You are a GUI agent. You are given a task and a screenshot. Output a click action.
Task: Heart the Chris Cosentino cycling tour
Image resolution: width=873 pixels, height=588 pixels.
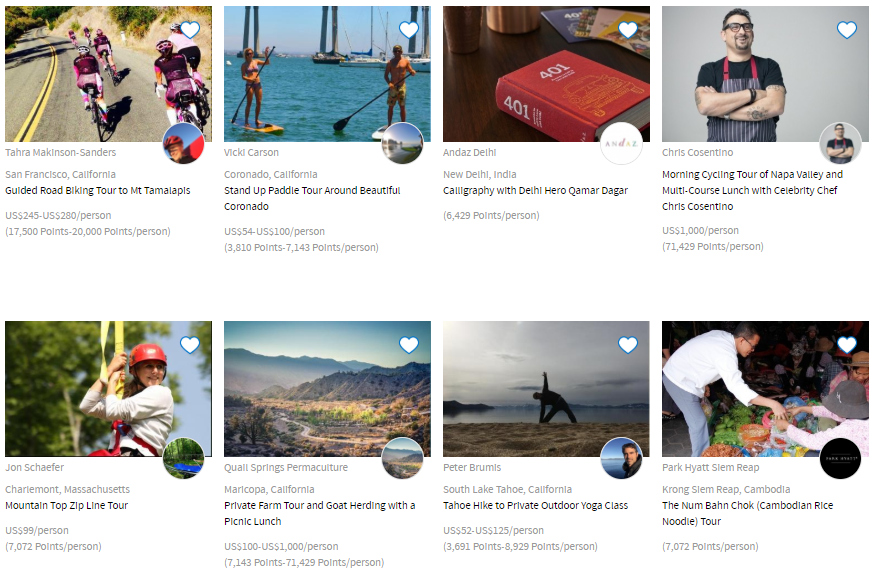tap(847, 30)
